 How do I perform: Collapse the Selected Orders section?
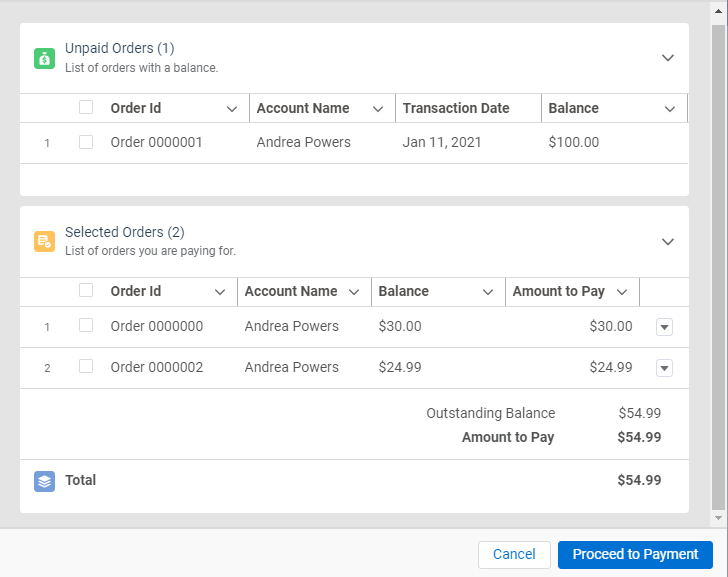(x=668, y=241)
